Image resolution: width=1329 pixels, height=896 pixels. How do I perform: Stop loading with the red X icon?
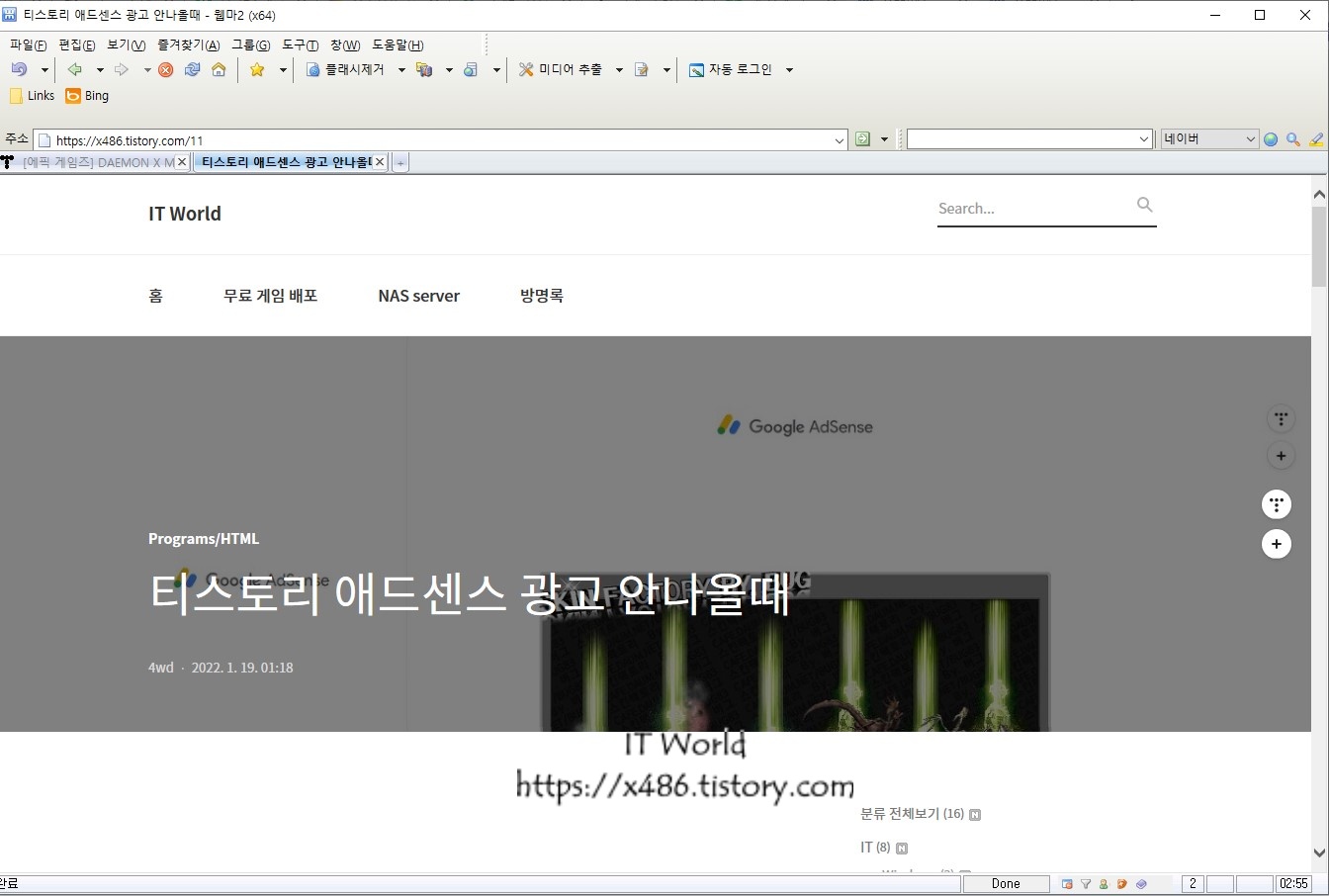[166, 69]
